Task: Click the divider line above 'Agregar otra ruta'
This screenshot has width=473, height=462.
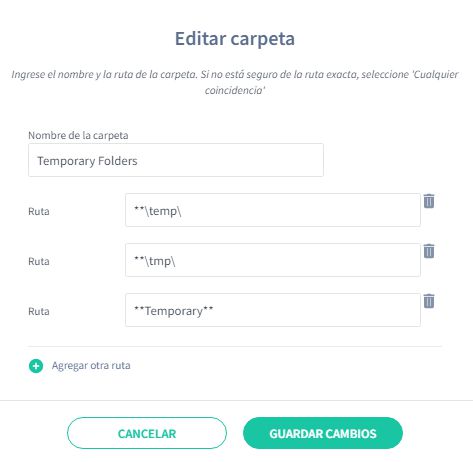Action: (235, 347)
